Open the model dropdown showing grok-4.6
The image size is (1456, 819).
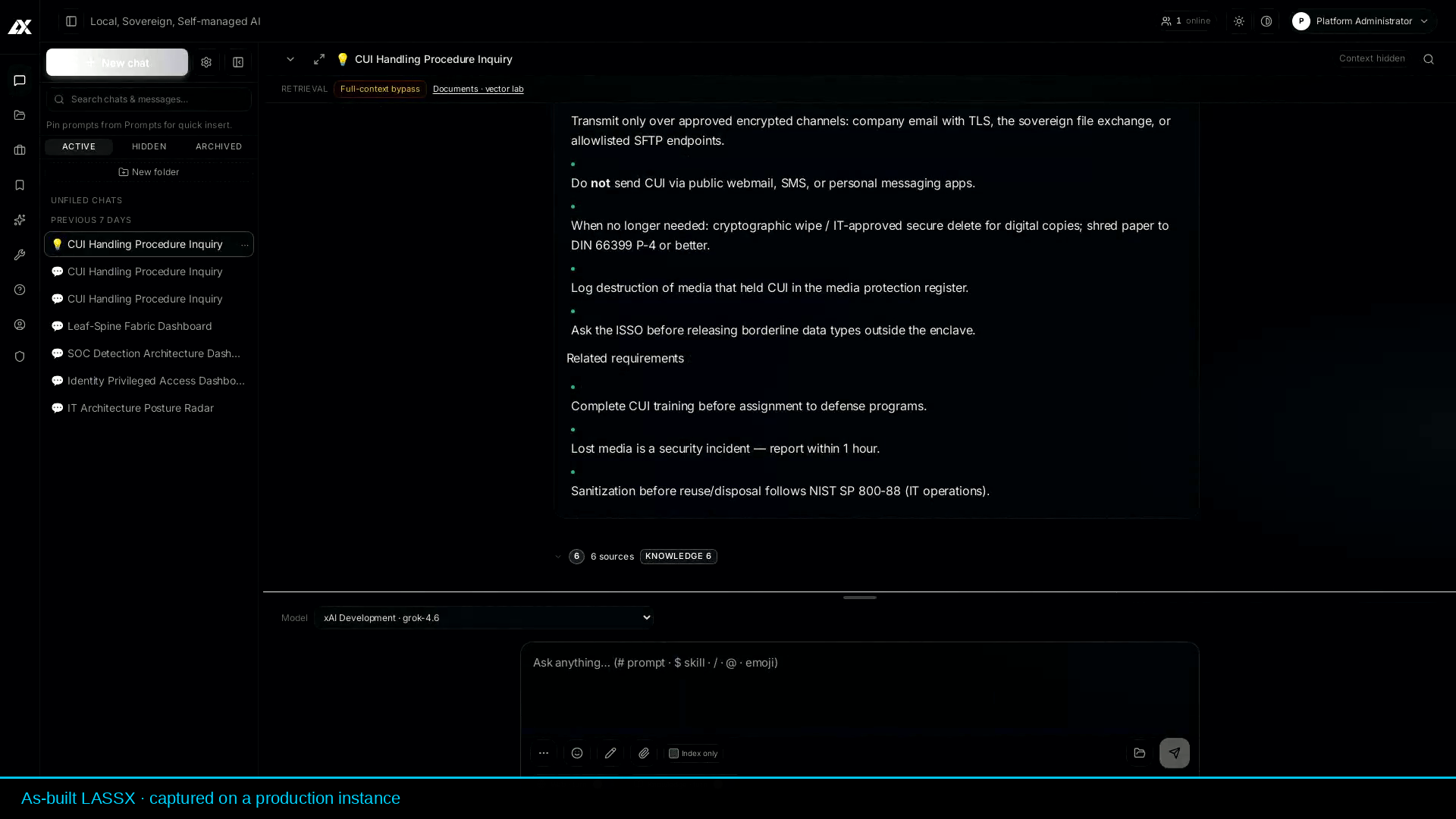(484, 618)
